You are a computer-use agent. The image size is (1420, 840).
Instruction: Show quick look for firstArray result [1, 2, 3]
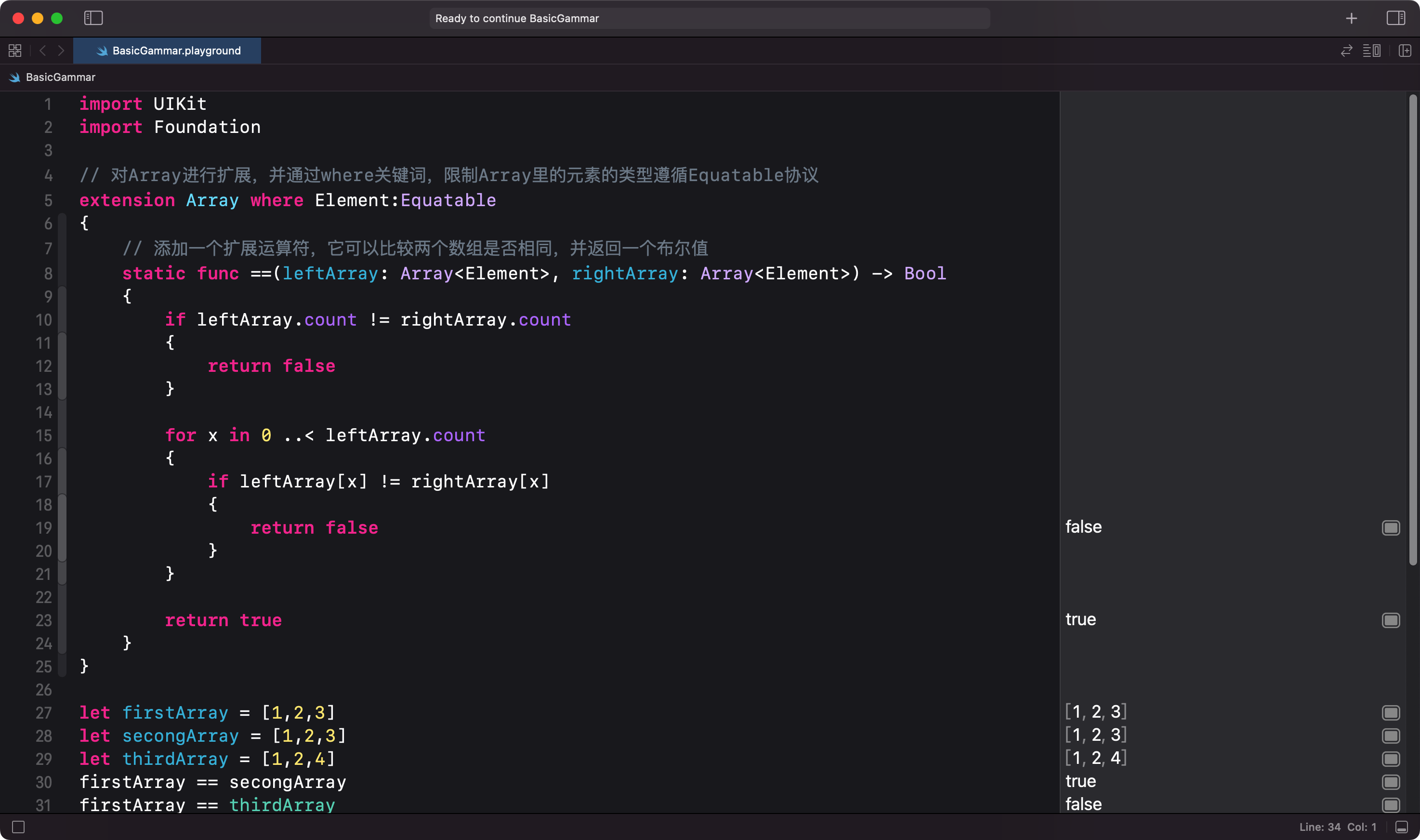point(1391,713)
